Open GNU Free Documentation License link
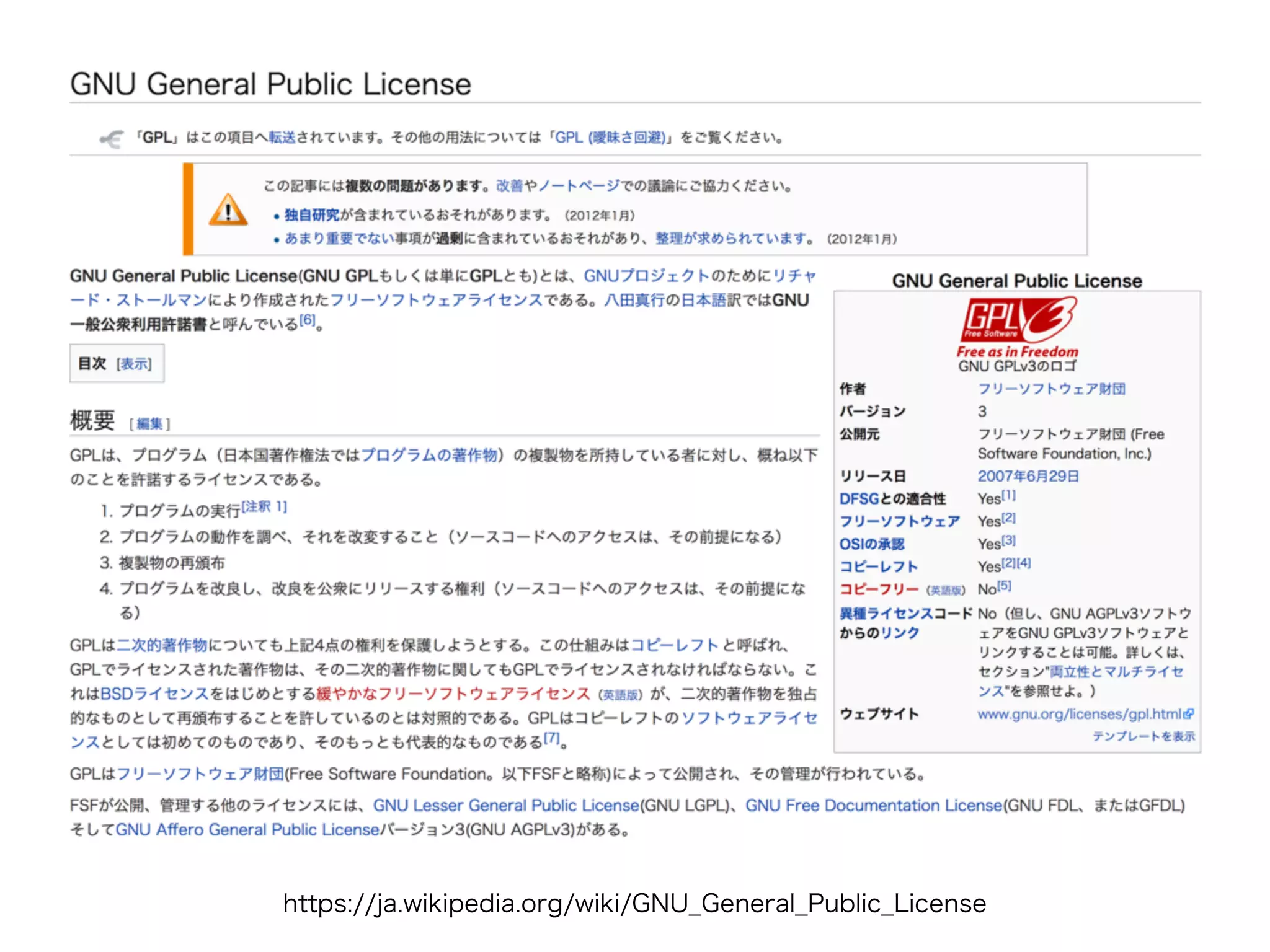Image resolution: width=1270 pixels, height=952 pixels. [x=874, y=805]
